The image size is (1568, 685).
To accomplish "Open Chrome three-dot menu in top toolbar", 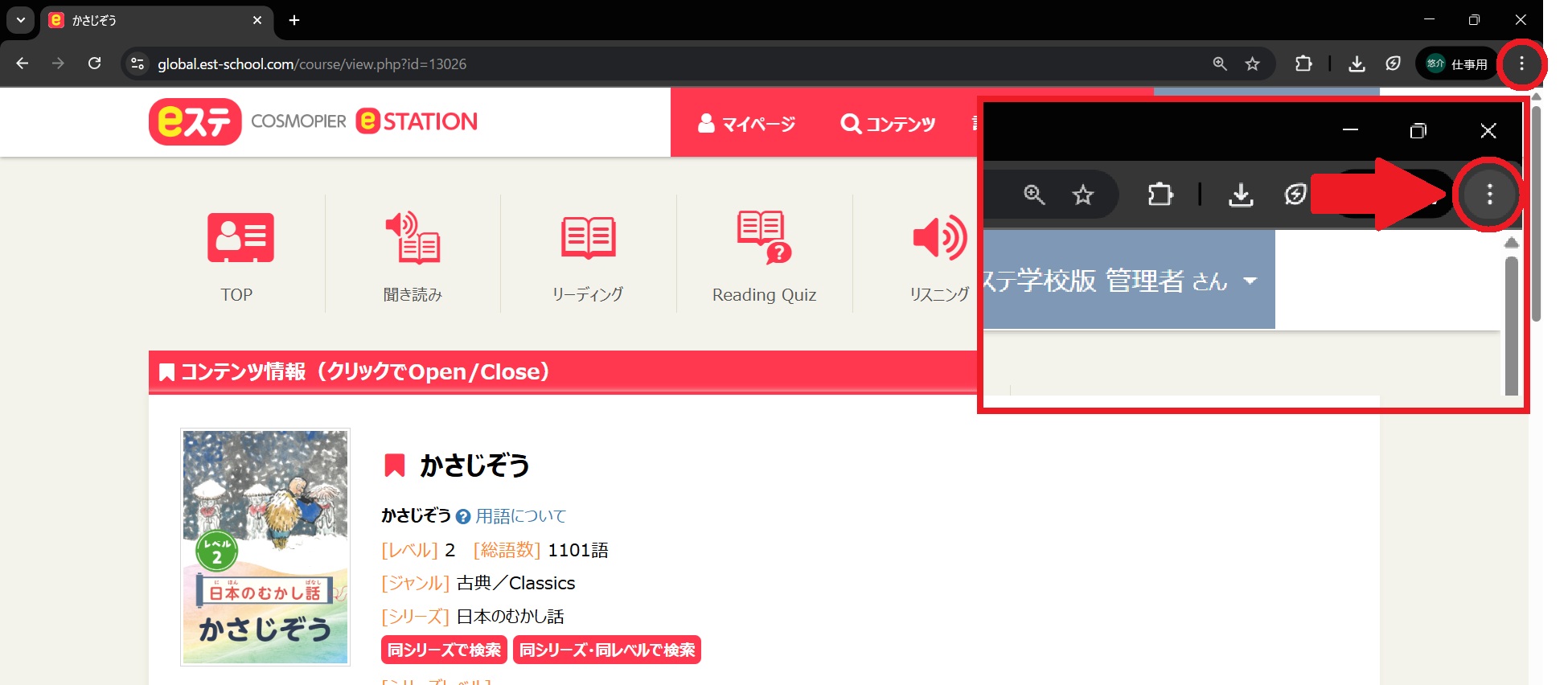I will (1521, 64).
